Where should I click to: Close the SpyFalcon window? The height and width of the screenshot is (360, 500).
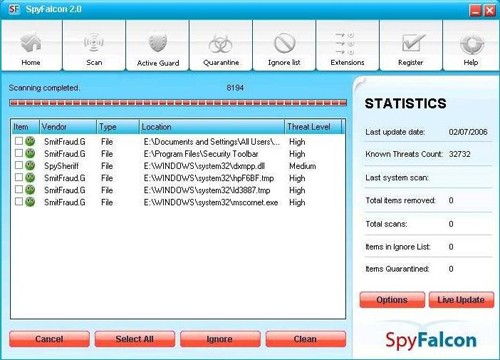[x=490, y=10]
